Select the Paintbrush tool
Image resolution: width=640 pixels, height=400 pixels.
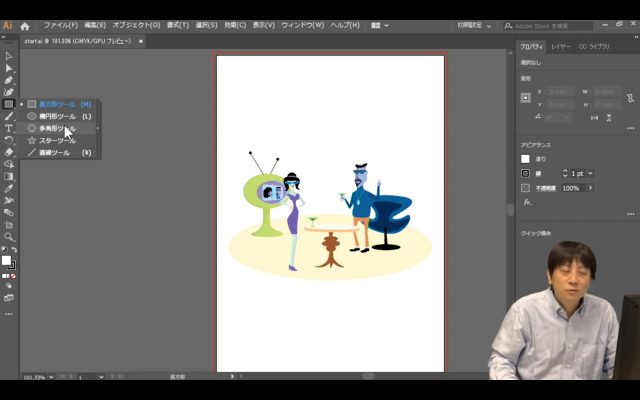[9, 116]
